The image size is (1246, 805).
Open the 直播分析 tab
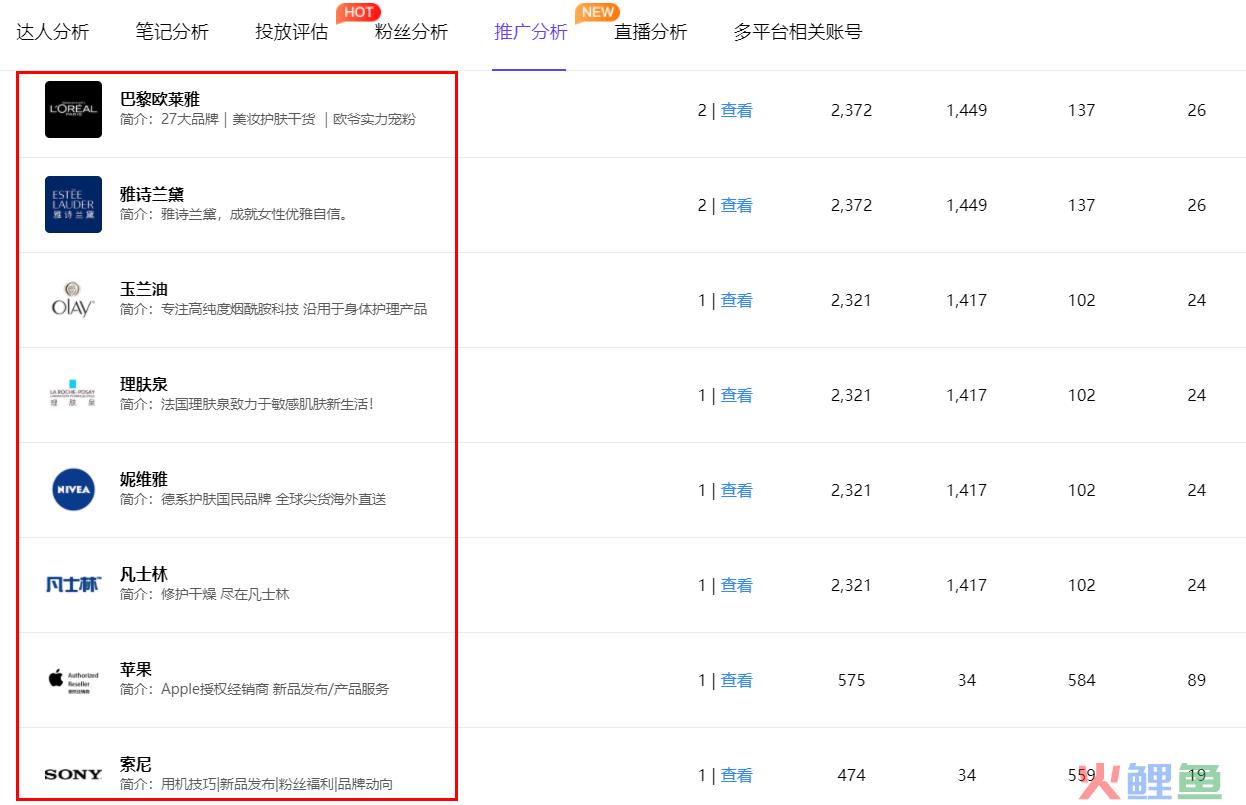coord(650,32)
